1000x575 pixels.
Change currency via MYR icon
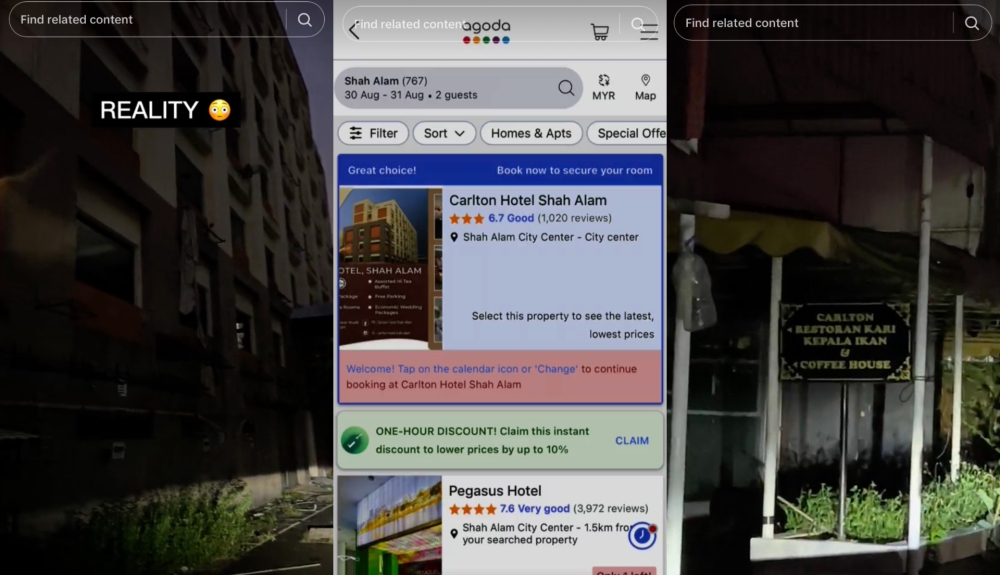[603, 87]
